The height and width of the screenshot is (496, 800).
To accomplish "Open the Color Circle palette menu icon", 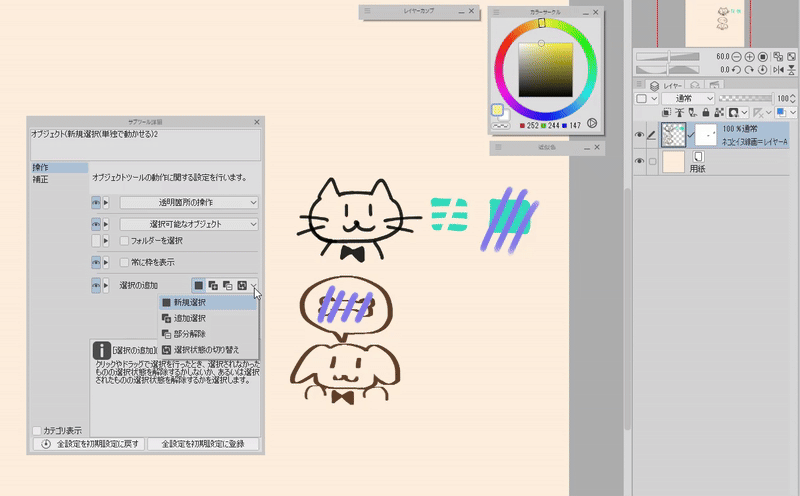I will click(x=496, y=12).
